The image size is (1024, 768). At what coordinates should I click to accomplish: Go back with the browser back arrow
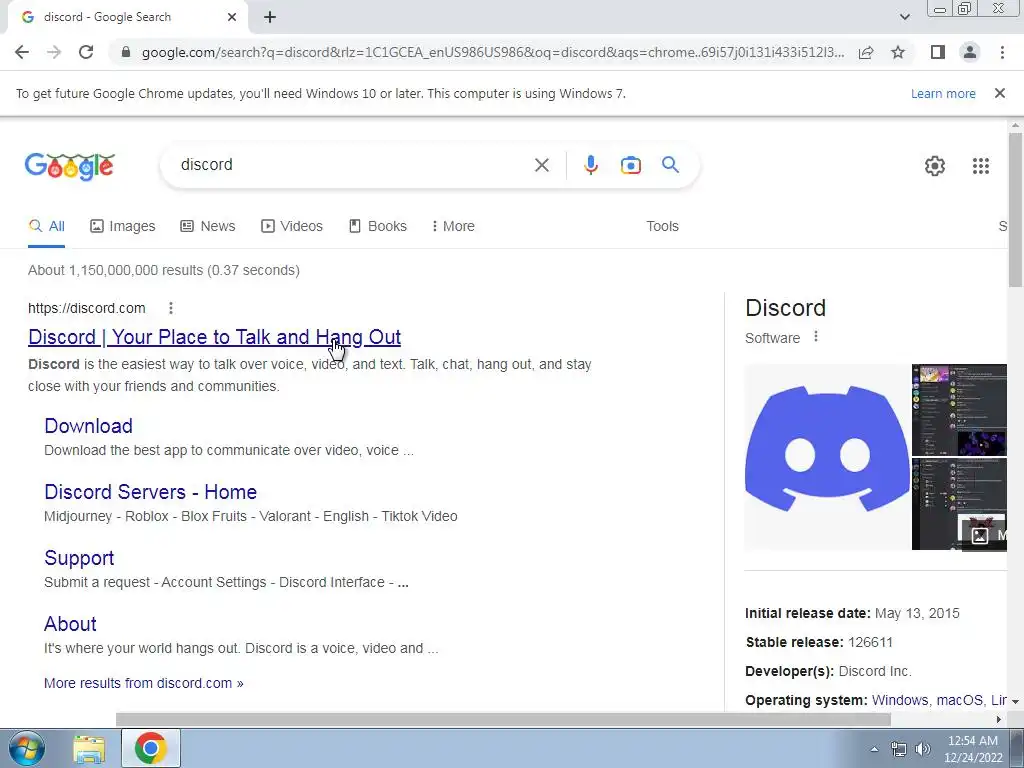tap(22, 52)
